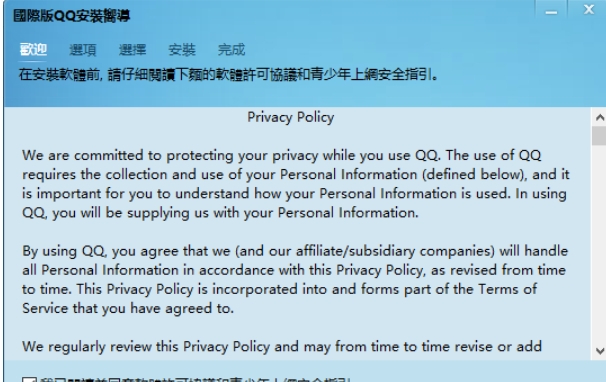Click the policy scrollbar thumb

[x=599, y=136]
